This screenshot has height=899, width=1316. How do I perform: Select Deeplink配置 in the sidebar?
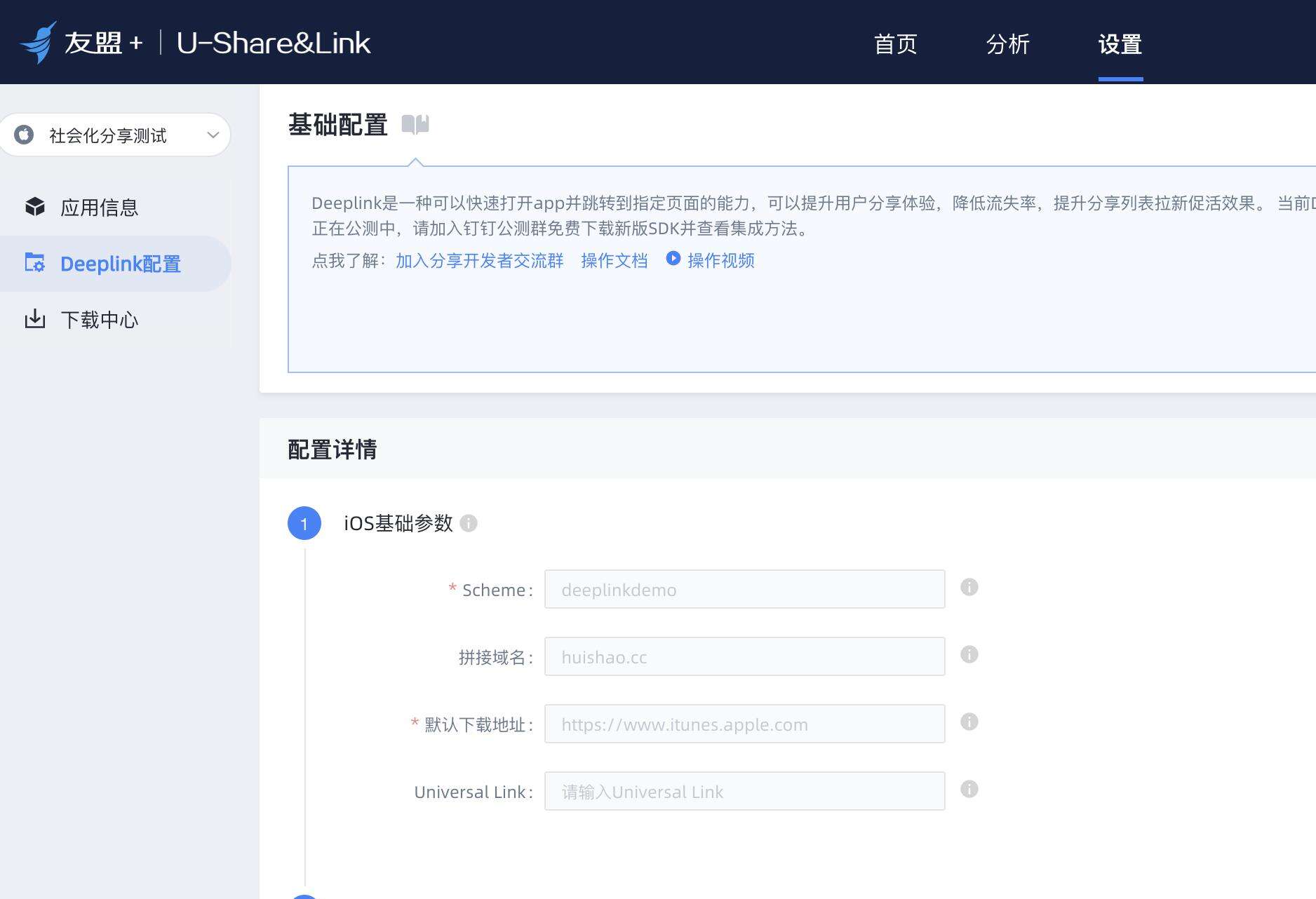pyautogui.click(x=116, y=264)
